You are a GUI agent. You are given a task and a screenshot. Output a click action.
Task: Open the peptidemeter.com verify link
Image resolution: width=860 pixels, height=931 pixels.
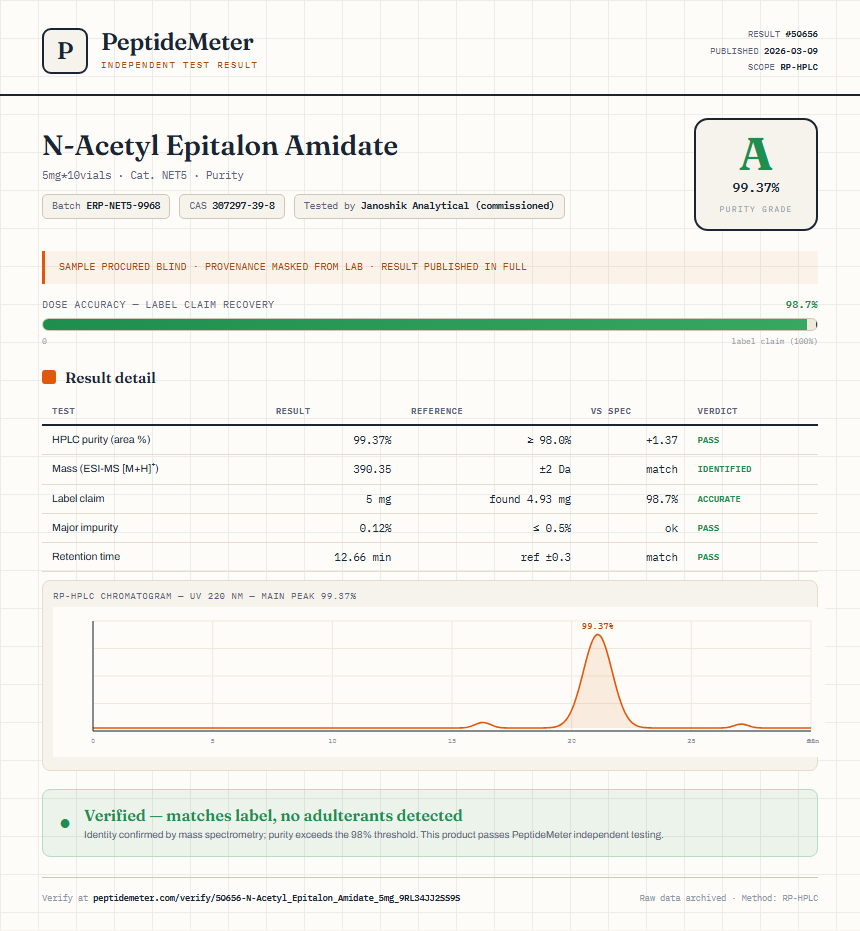[276, 898]
